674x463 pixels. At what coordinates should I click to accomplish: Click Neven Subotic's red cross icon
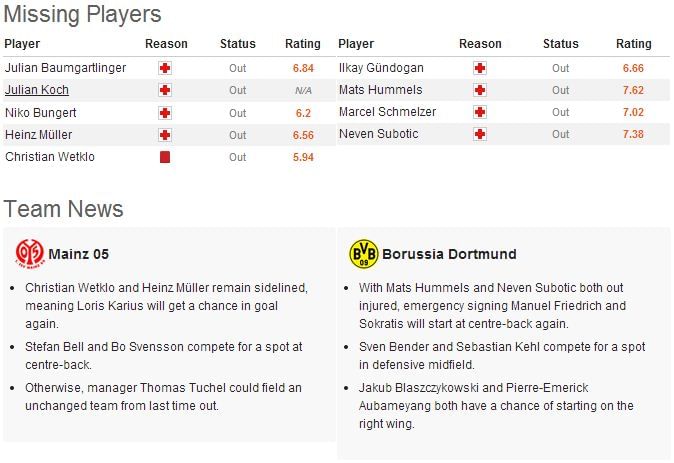[x=480, y=134]
